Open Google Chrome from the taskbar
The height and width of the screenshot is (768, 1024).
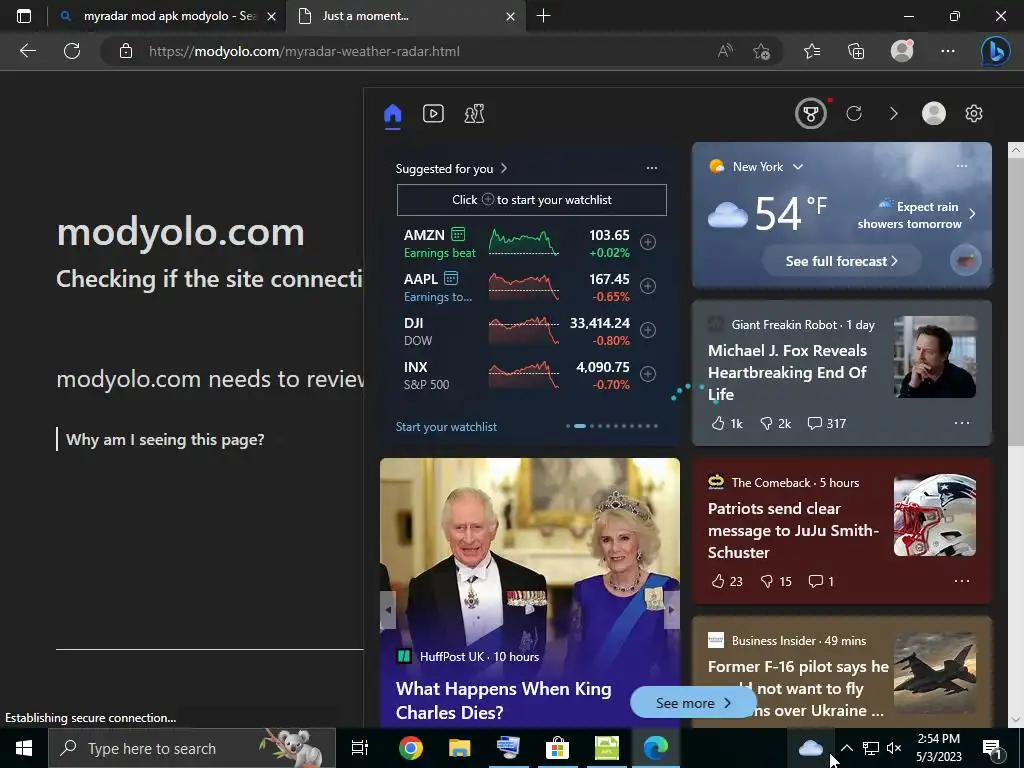(x=411, y=748)
